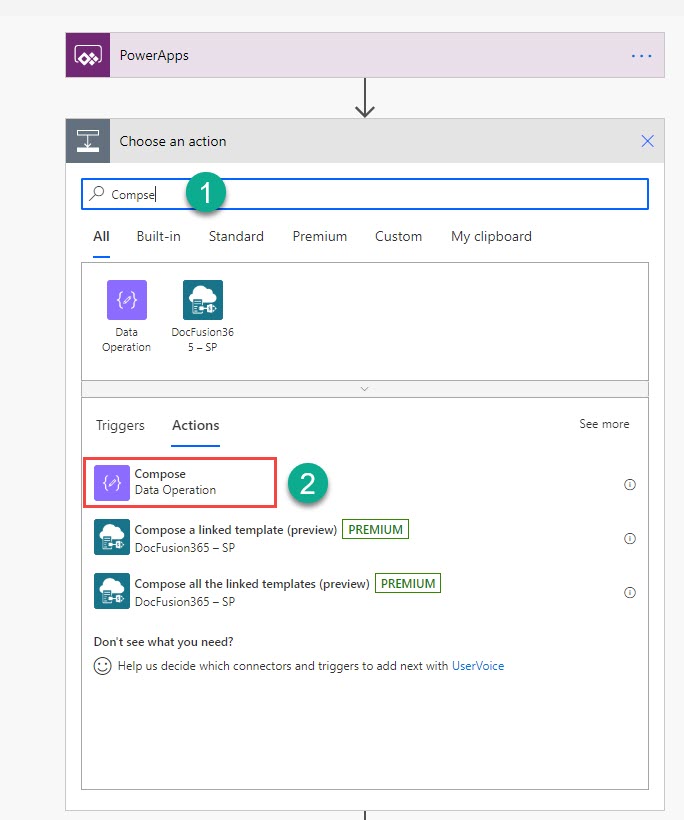Switch to the Triggers tab
This screenshot has width=684, height=820.
pyautogui.click(x=120, y=425)
